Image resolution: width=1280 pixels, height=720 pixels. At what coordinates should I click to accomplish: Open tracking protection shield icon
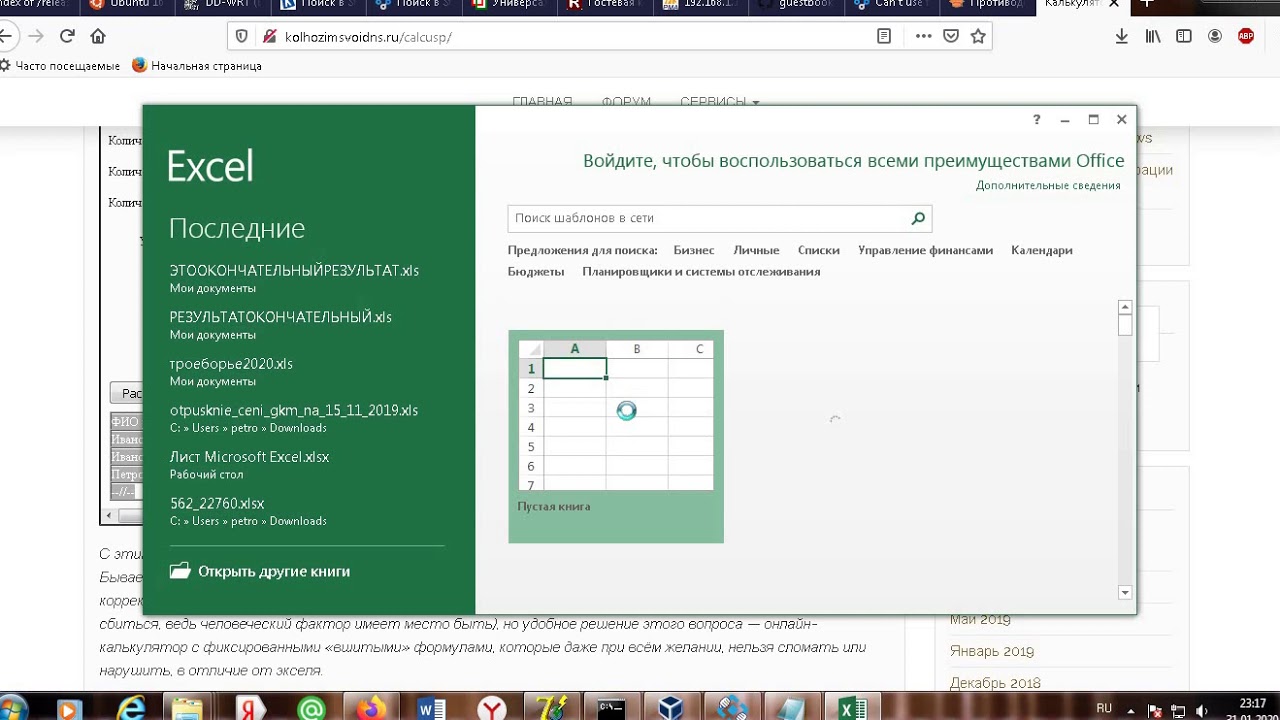pyautogui.click(x=241, y=36)
